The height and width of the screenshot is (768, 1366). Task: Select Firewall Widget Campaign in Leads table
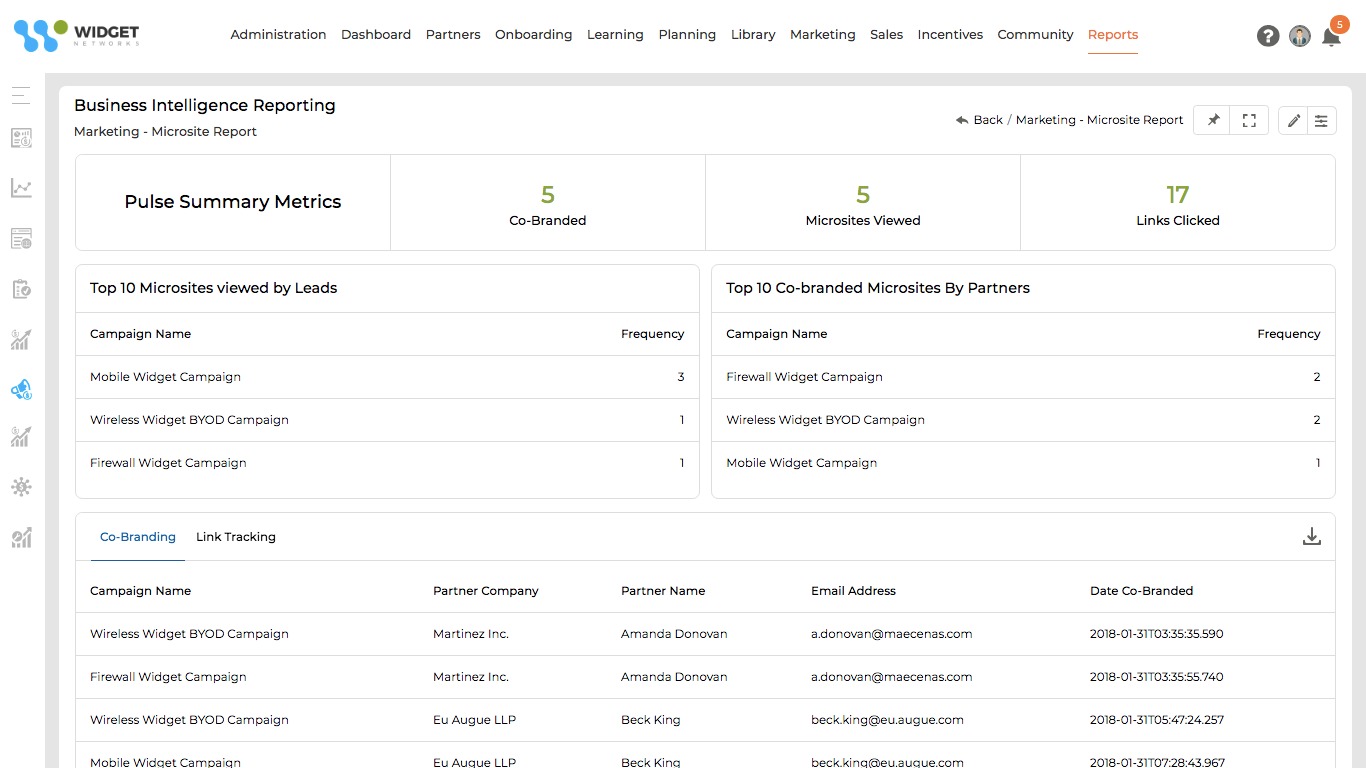coord(387,463)
